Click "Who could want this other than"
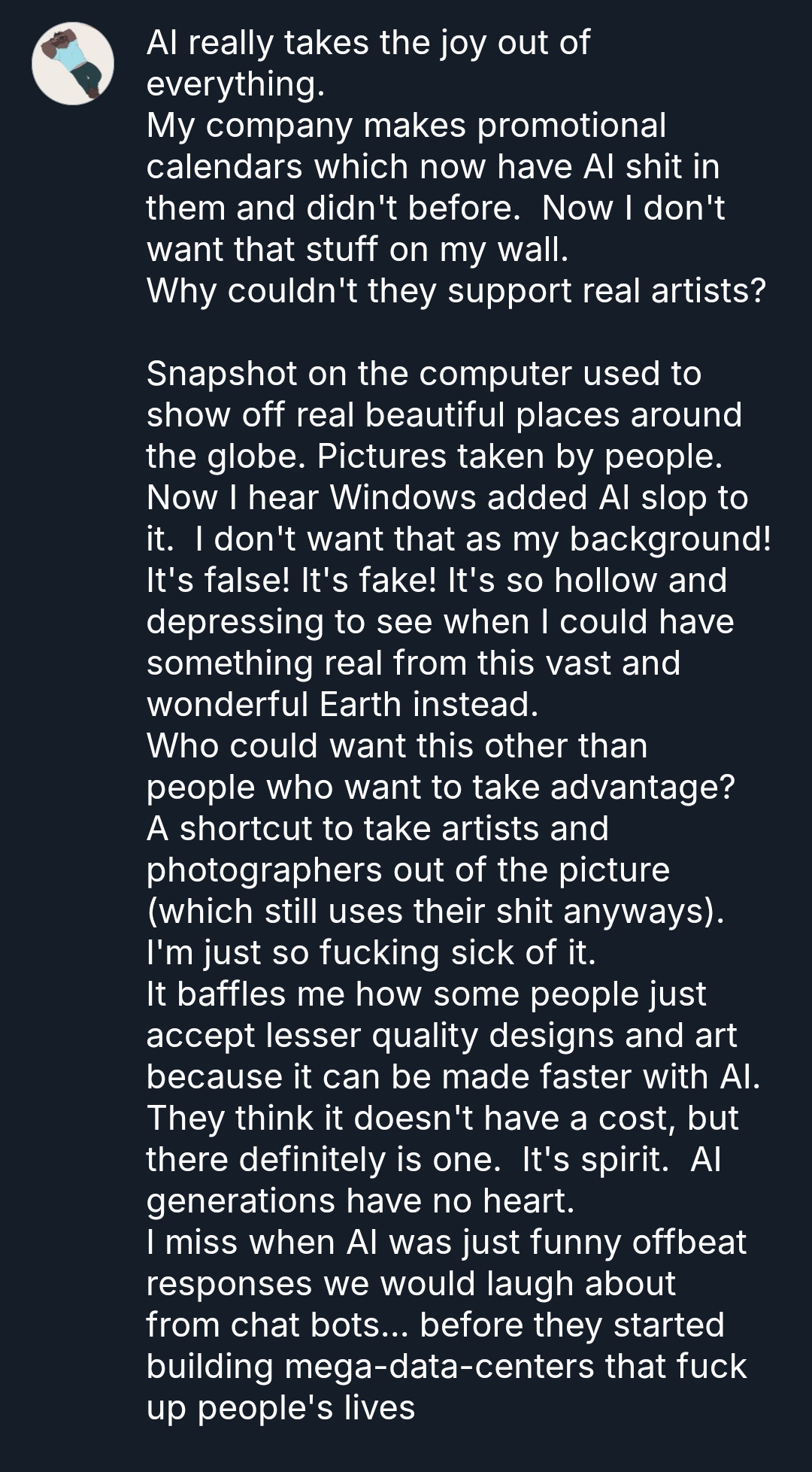Image resolution: width=812 pixels, height=1472 pixels. (396, 746)
